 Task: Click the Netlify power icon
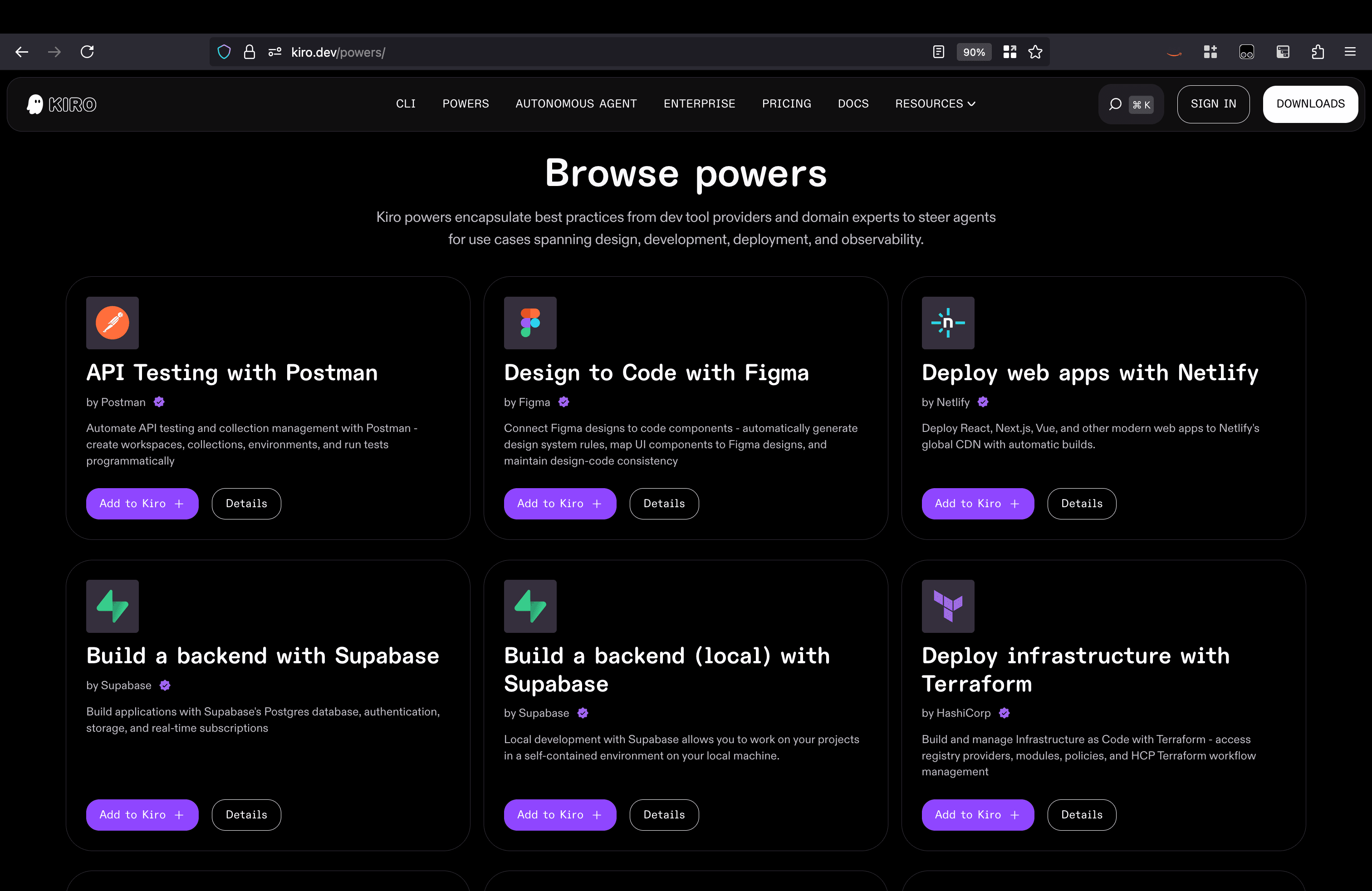948,323
